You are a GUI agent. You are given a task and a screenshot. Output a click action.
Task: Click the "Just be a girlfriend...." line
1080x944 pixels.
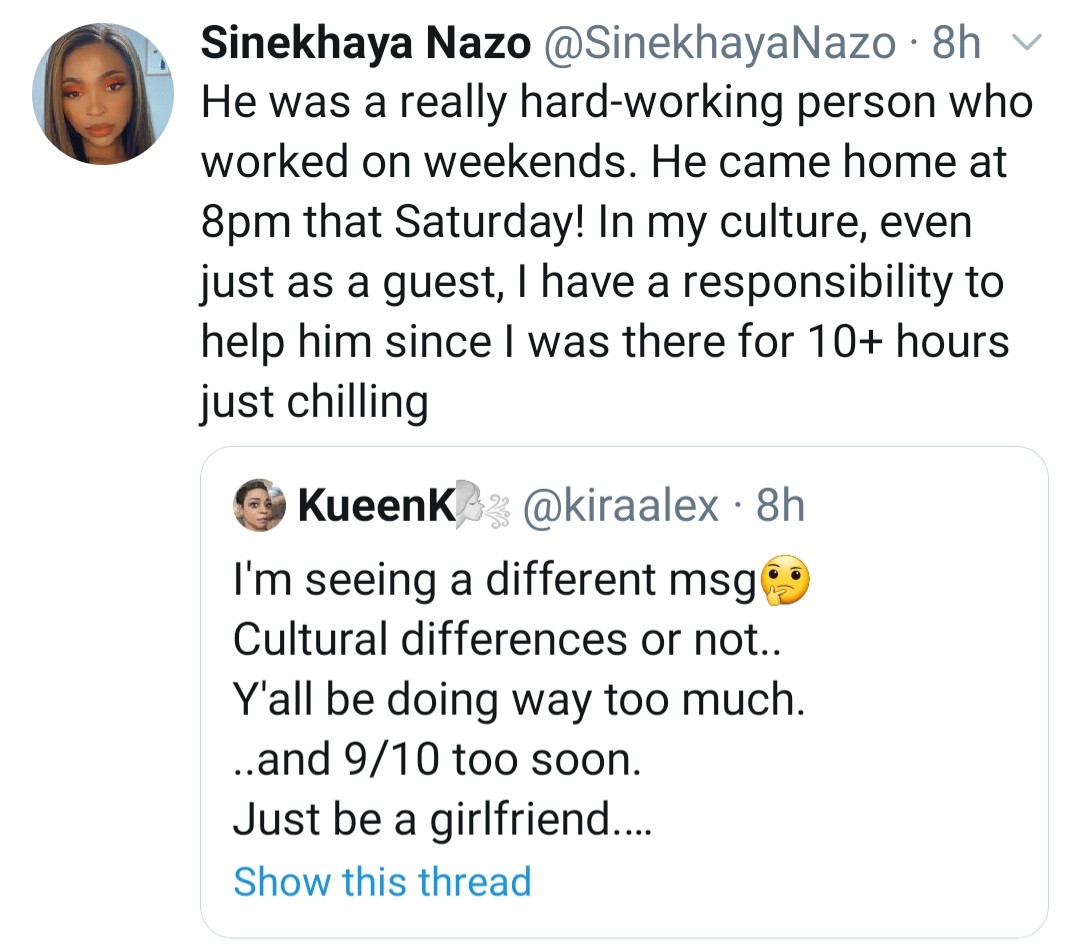pyautogui.click(x=443, y=821)
